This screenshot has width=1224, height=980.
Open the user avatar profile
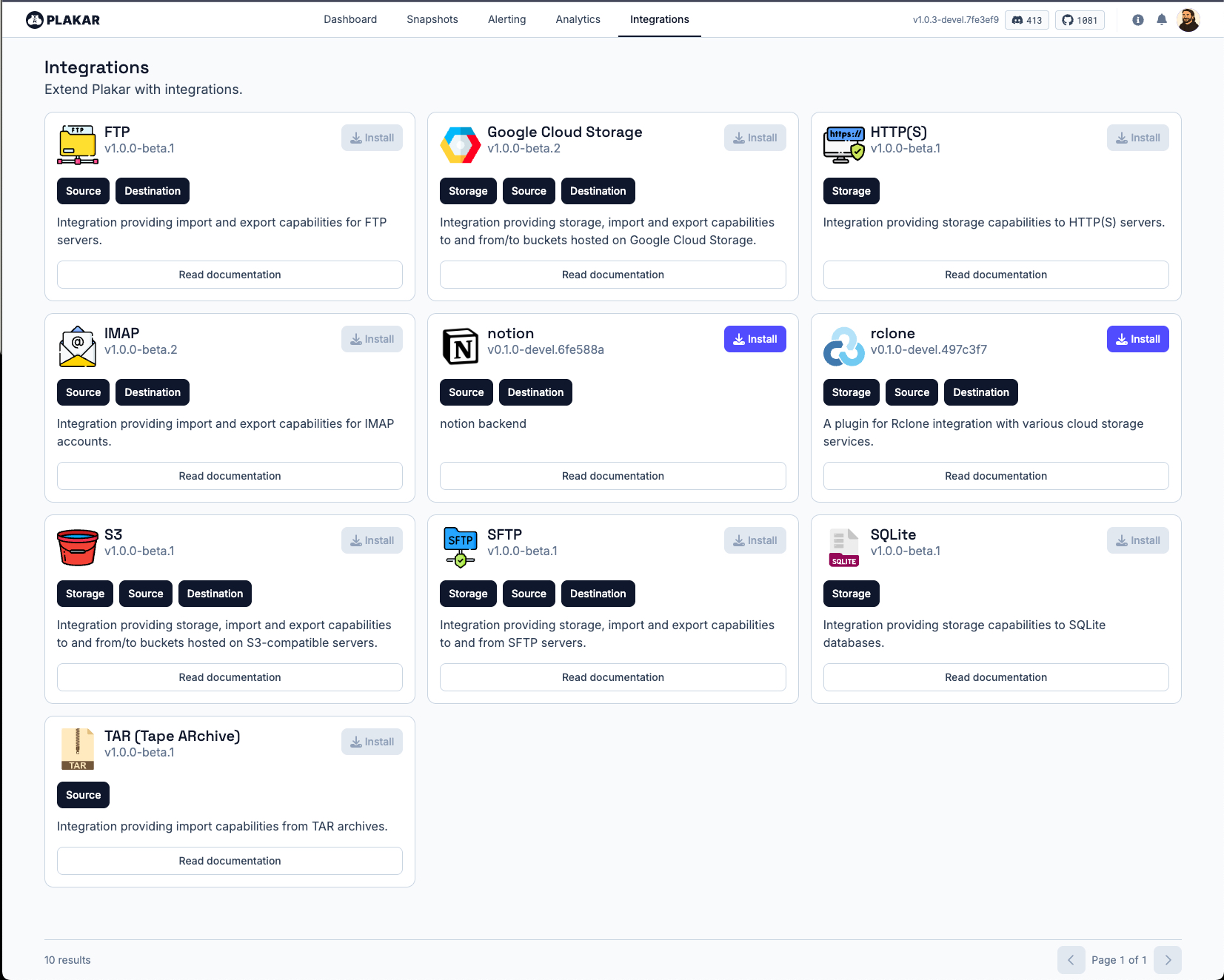[x=1188, y=20]
